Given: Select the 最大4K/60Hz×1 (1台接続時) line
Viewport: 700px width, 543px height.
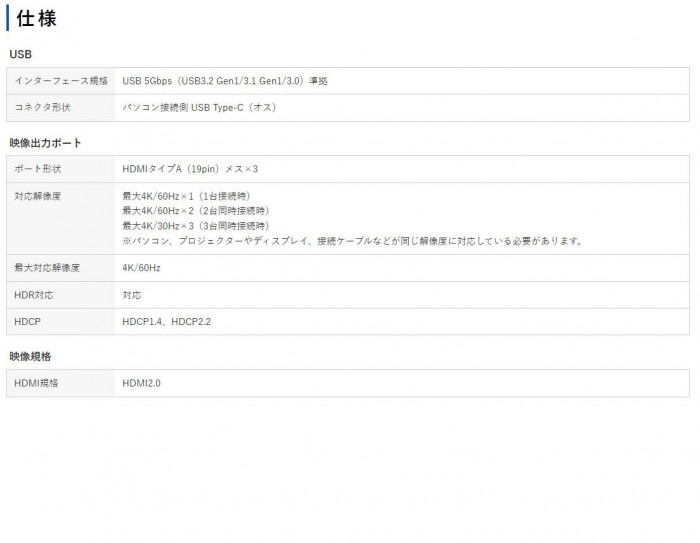Looking at the screenshot, I should pos(187,196).
